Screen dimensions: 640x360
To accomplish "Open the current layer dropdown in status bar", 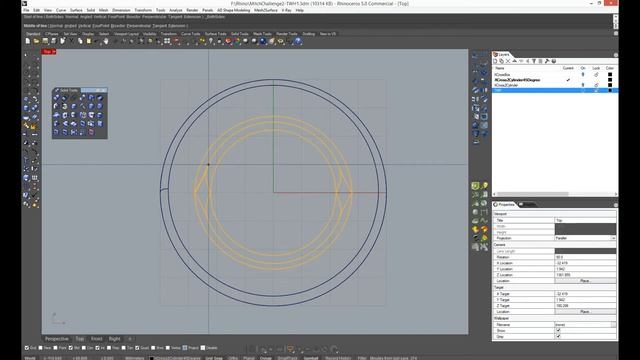I will point(176,358).
